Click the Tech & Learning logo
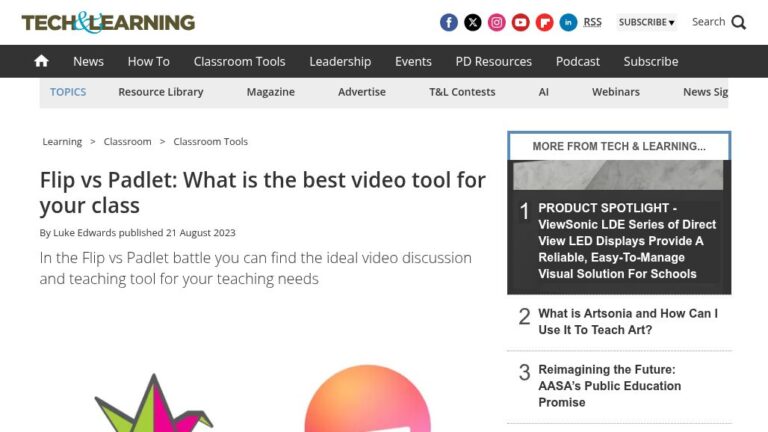The height and width of the screenshot is (432, 768). 108,23
